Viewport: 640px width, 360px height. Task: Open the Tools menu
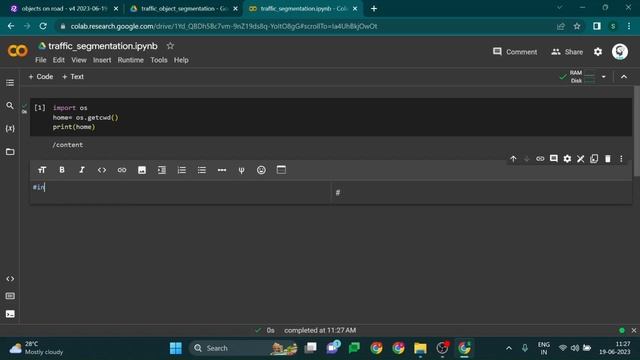click(158, 60)
